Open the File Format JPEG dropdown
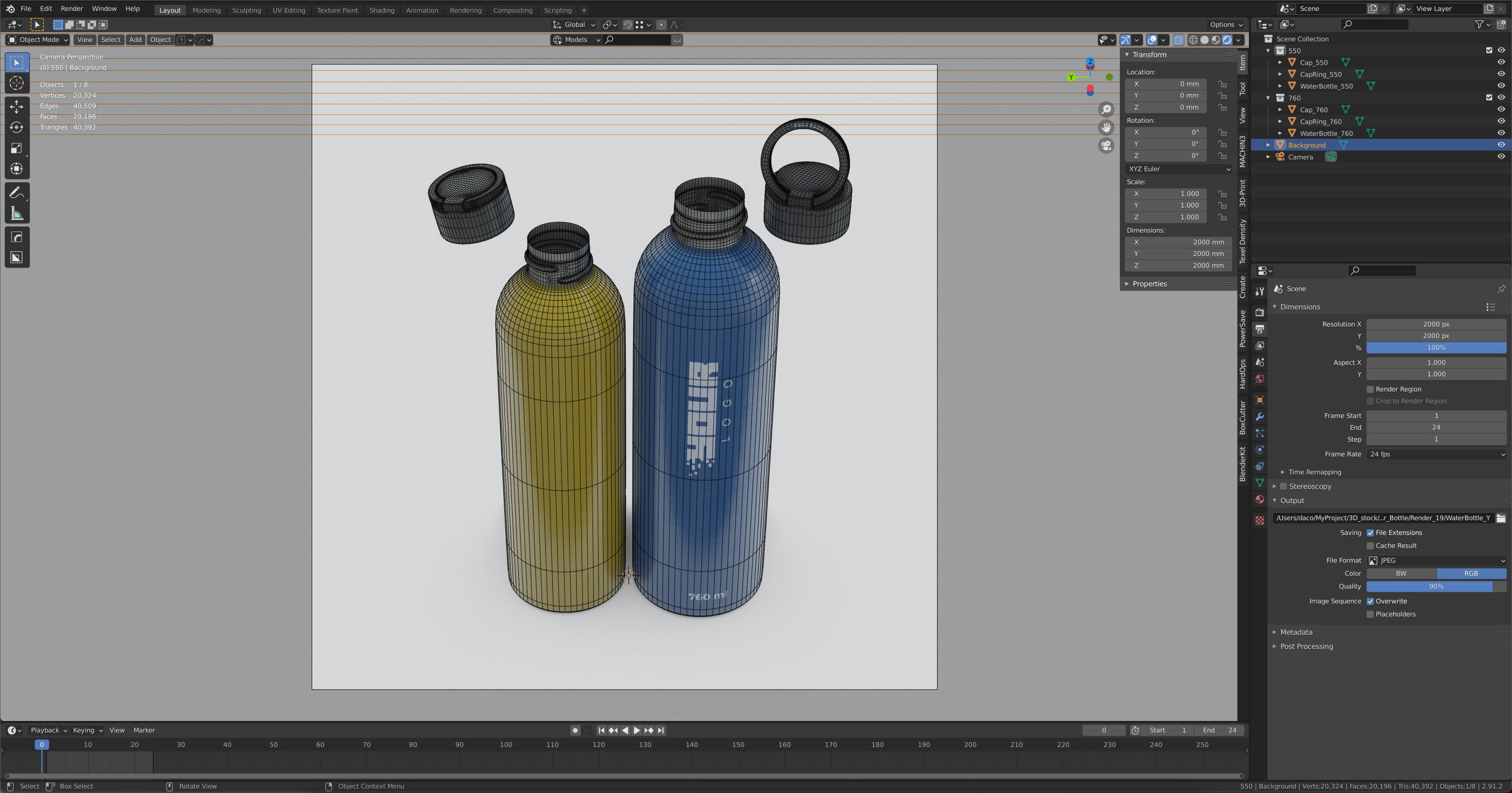 (1436, 561)
